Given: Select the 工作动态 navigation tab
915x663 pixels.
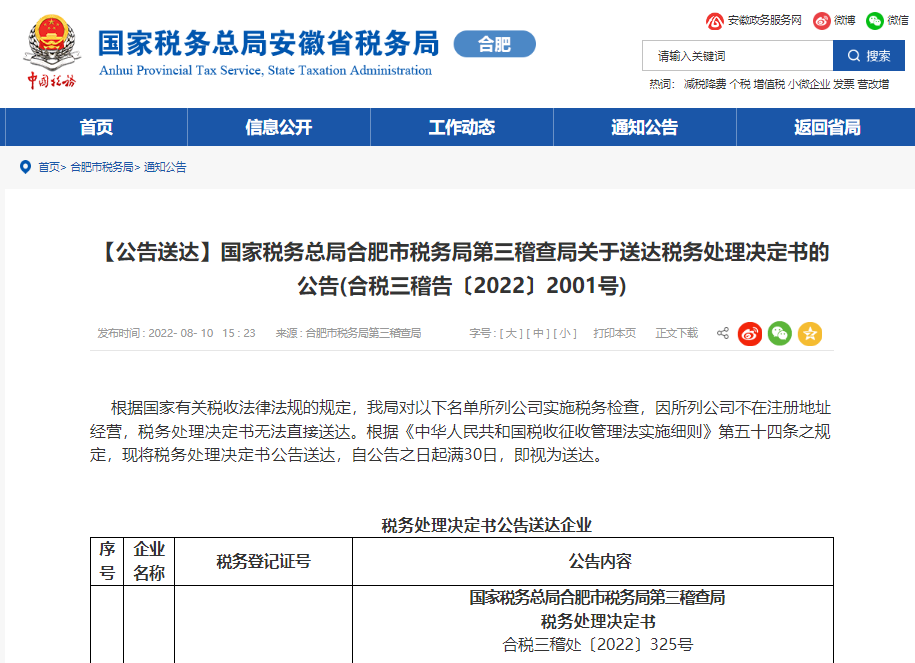Looking at the screenshot, I should (462, 127).
